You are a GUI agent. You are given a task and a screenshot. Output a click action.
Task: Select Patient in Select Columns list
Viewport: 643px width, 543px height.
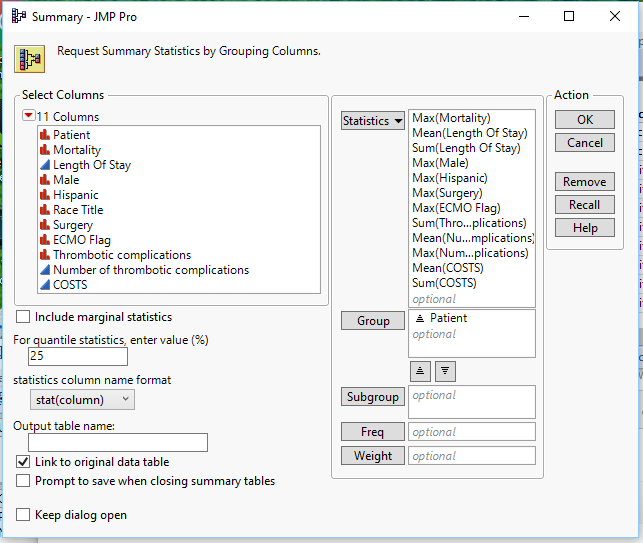coord(71,135)
